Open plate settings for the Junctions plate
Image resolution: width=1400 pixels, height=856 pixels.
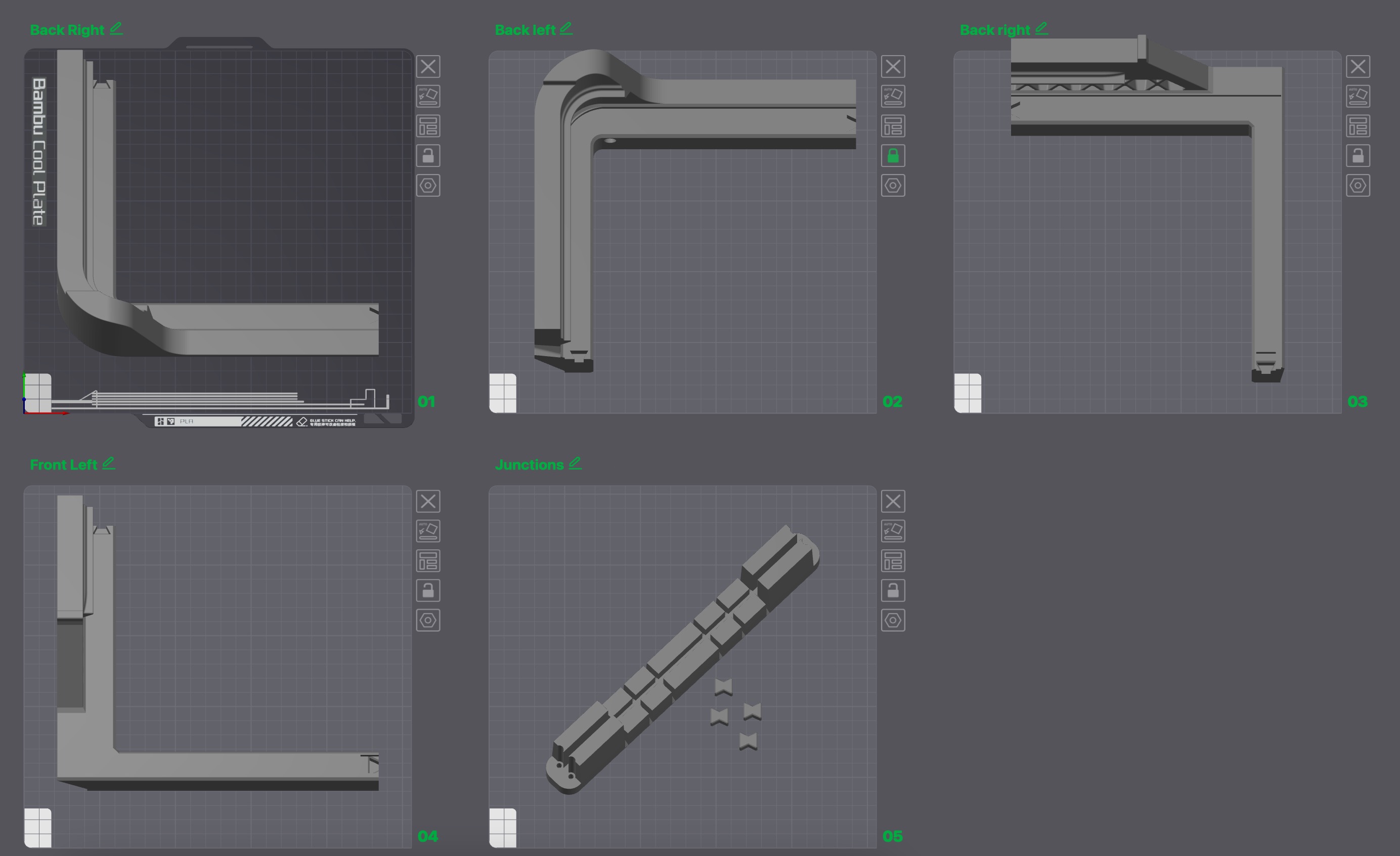click(x=893, y=620)
